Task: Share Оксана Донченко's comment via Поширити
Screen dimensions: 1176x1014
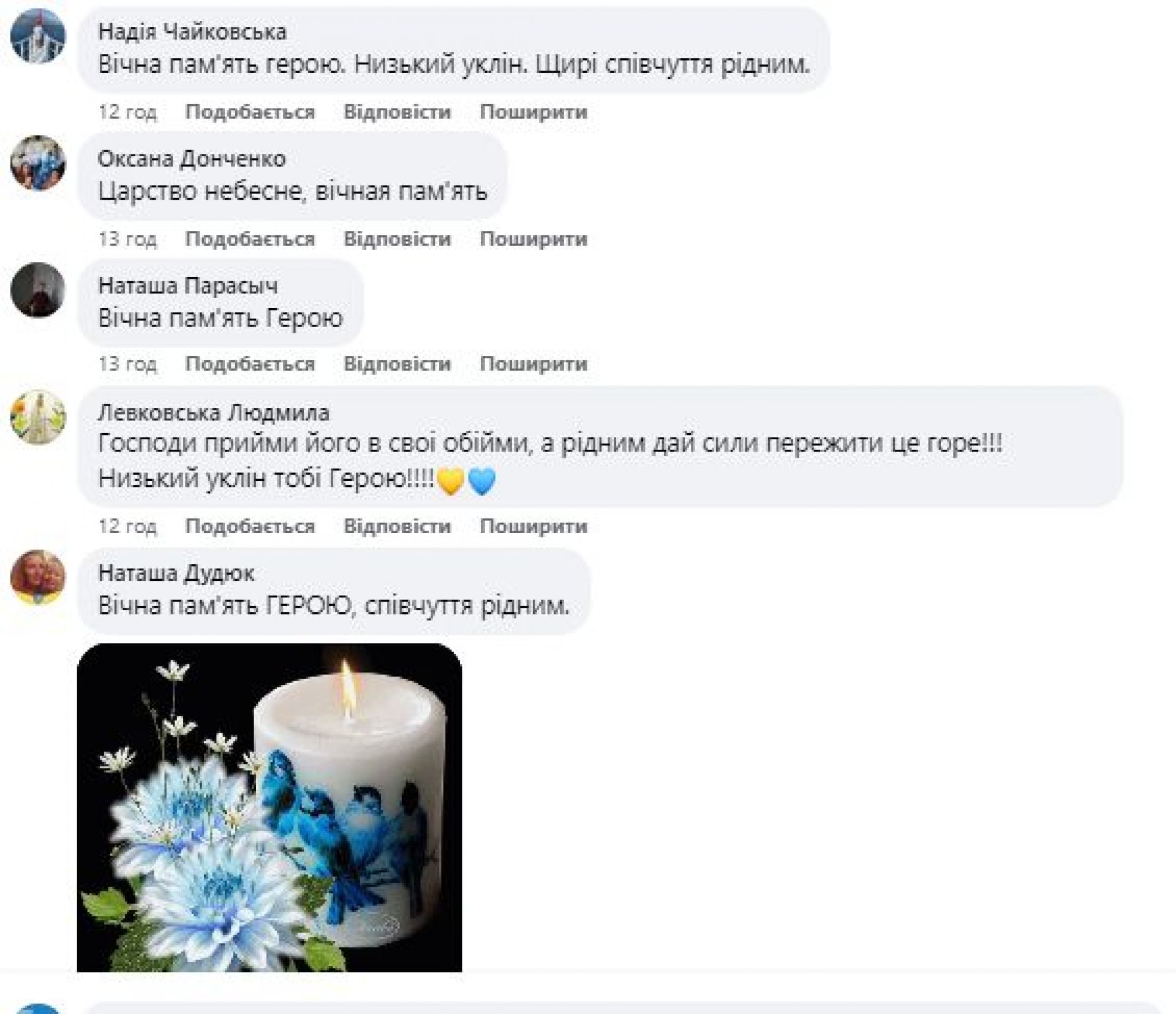Action: coord(533,239)
